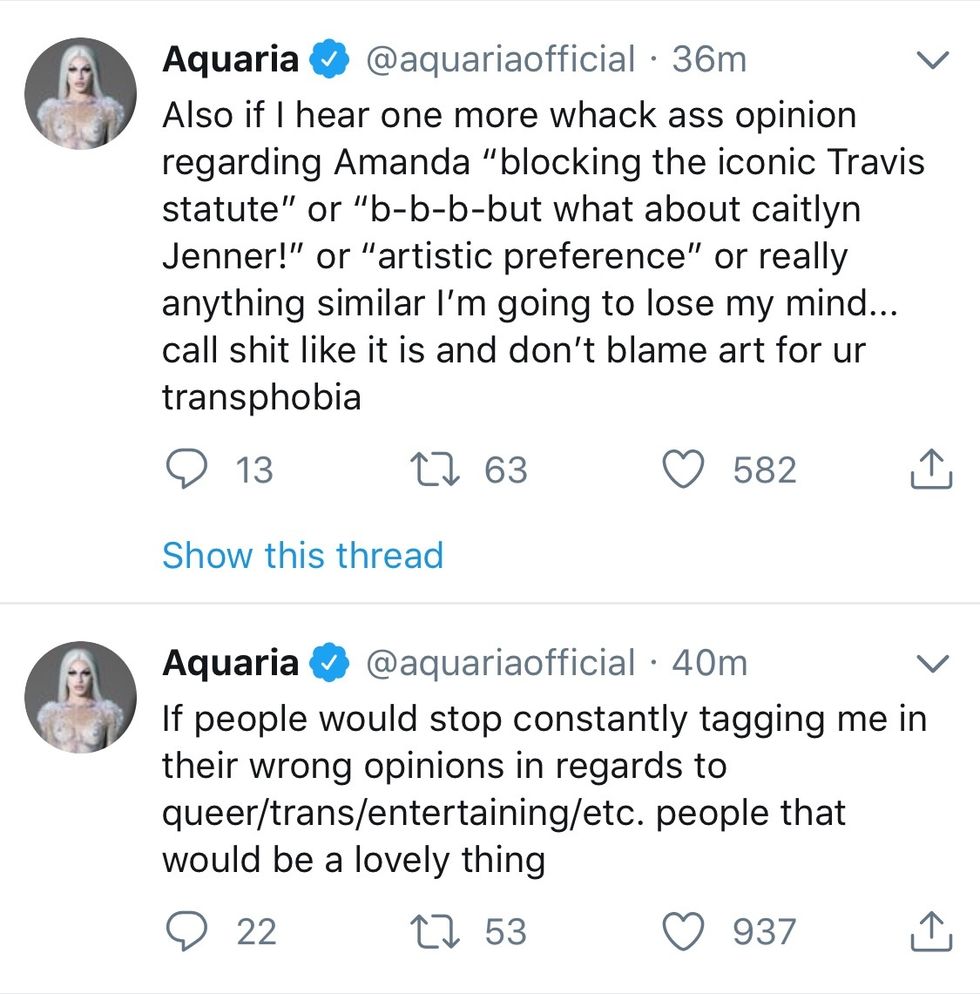
Task: Click the verified badge on the top tweet
Action: click(329, 60)
